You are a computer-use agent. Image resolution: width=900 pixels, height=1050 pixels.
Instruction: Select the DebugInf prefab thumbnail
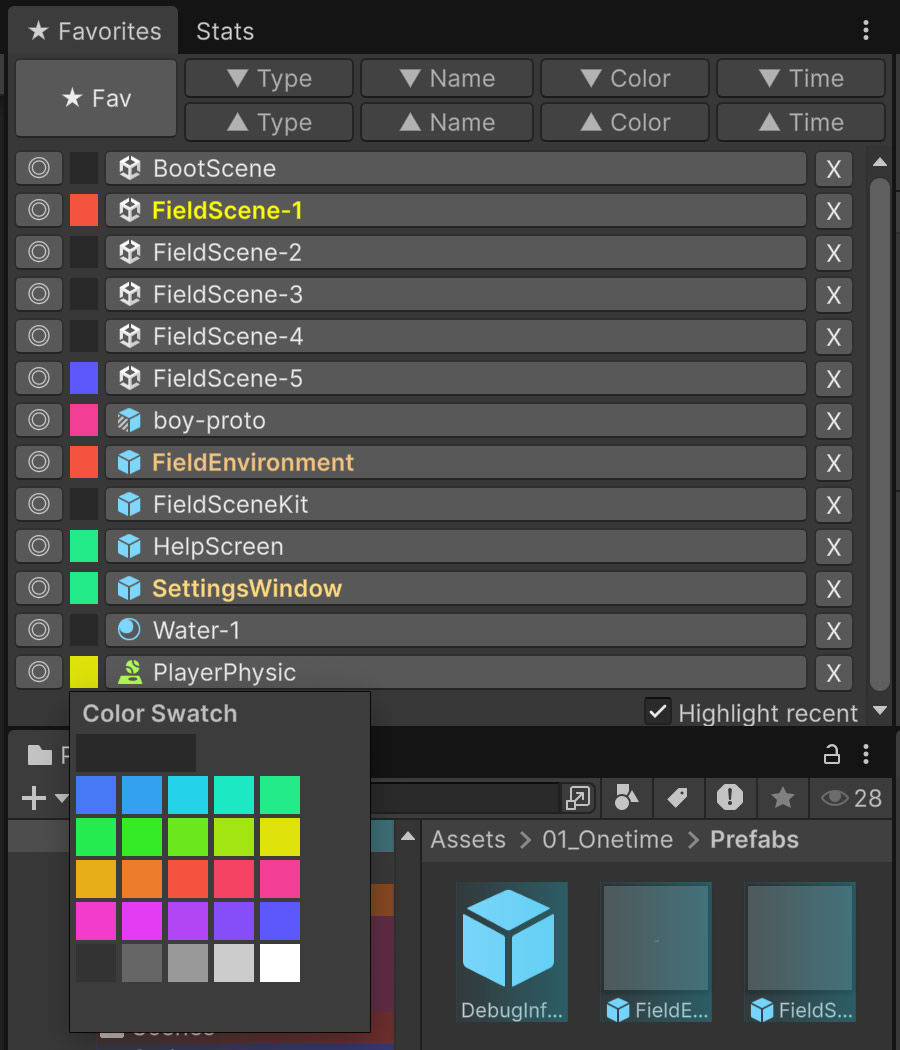(x=511, y=950)
